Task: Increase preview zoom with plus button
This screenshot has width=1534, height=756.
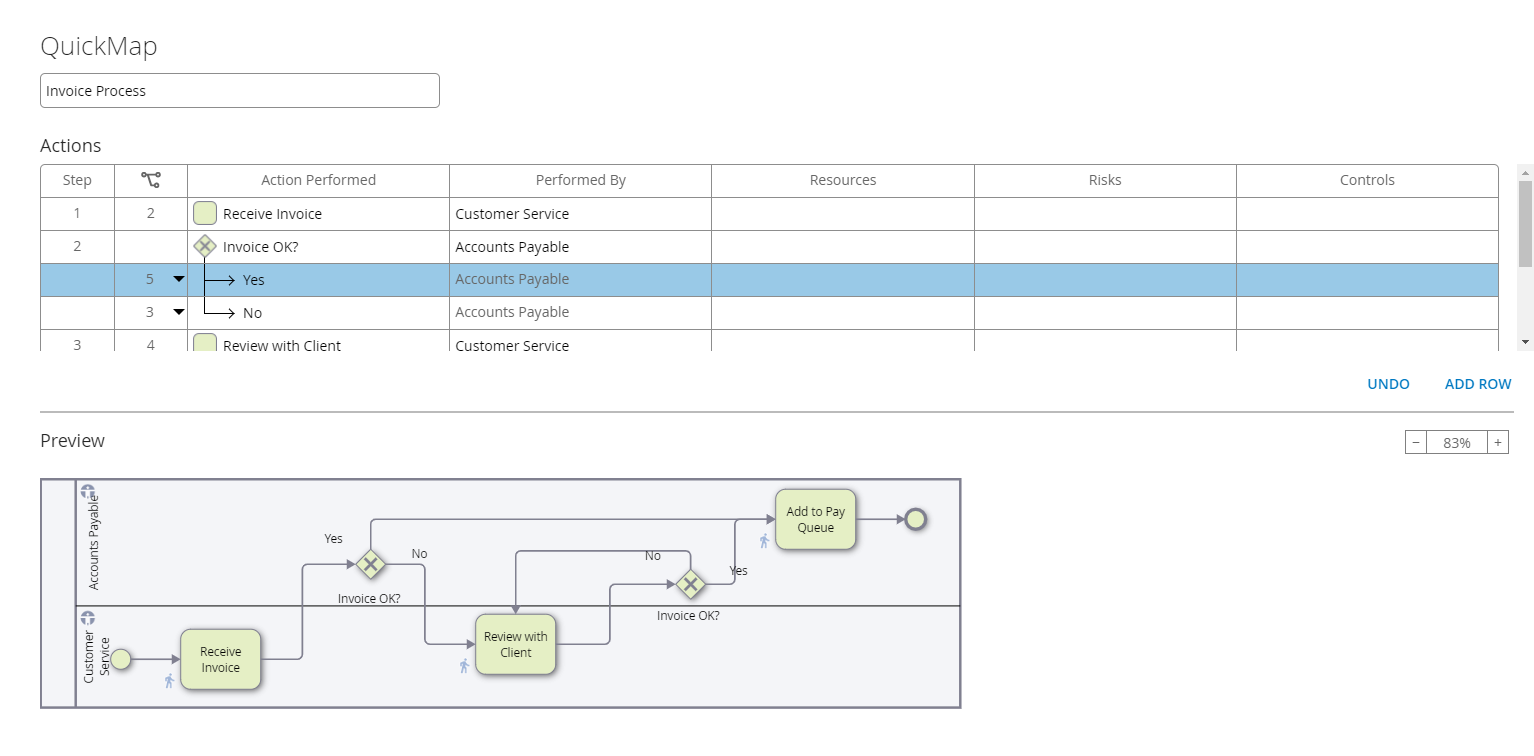Action: coord(1497,442)
